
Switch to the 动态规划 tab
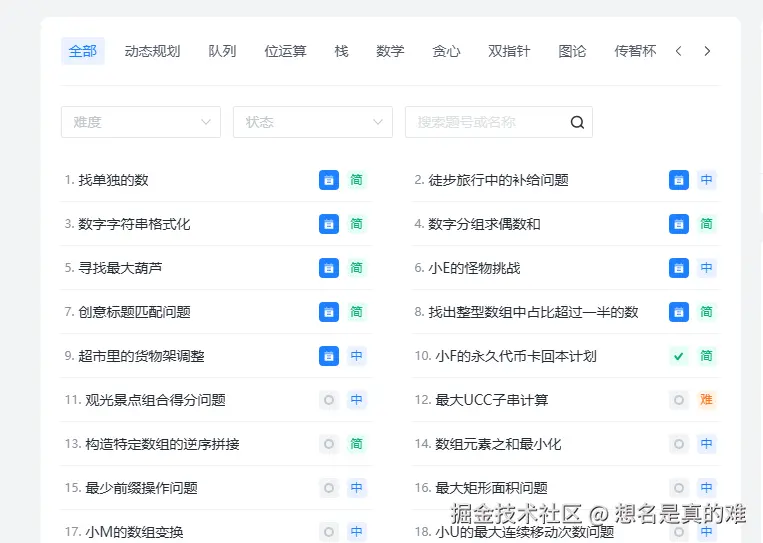coord(152,51)
